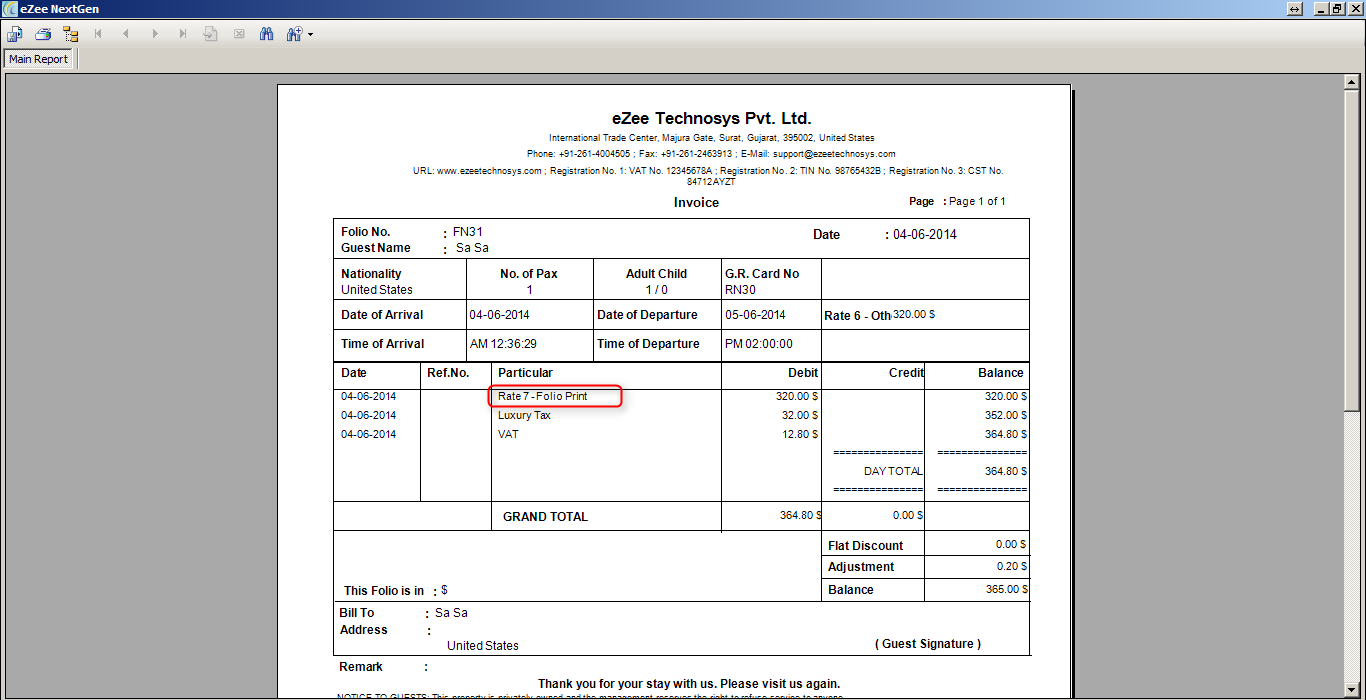1366x700 pixels.
Task: Click the Remark label
Action: (361, 666)
